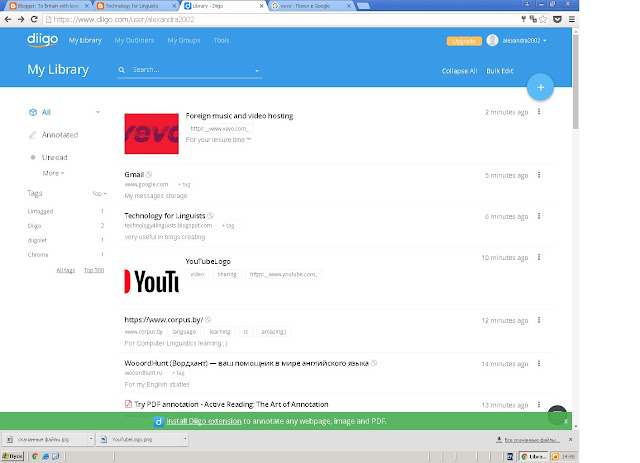Screen dimensions: 640x463
Task: Click Install Diigo extension link
Action: pos(204,421)
